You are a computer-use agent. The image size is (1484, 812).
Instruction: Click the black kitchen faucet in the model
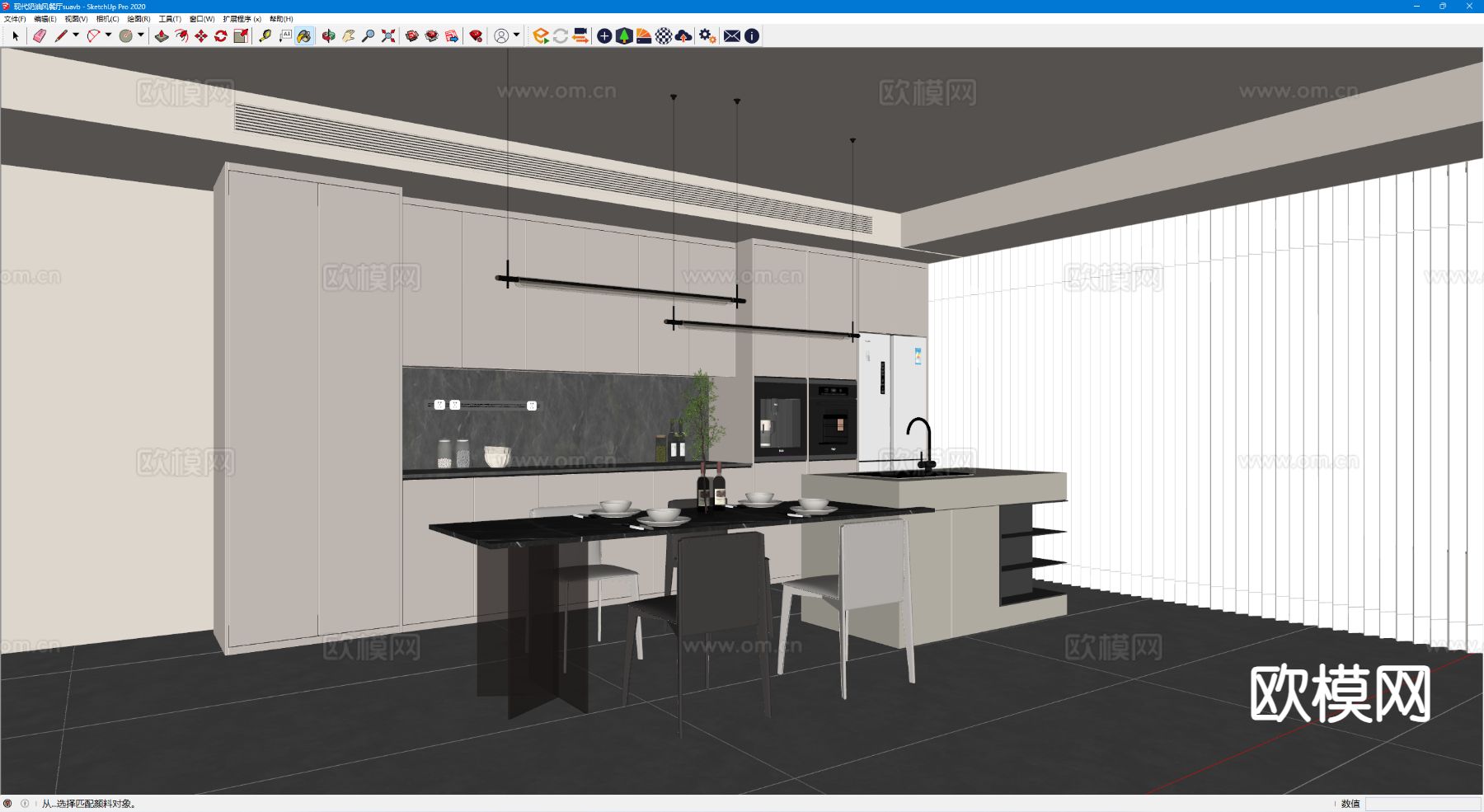921,446
